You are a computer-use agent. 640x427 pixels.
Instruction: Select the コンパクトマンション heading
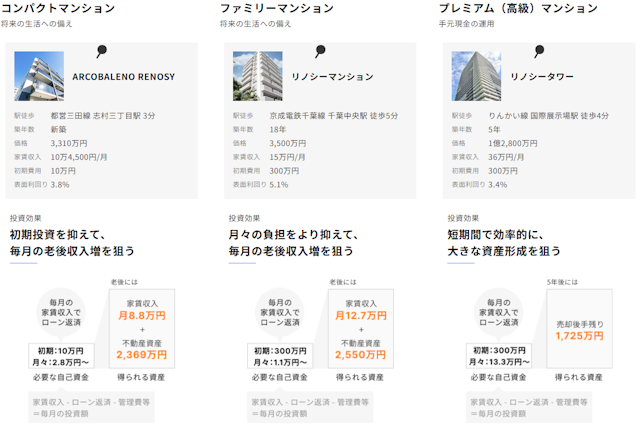pos(58,8)
